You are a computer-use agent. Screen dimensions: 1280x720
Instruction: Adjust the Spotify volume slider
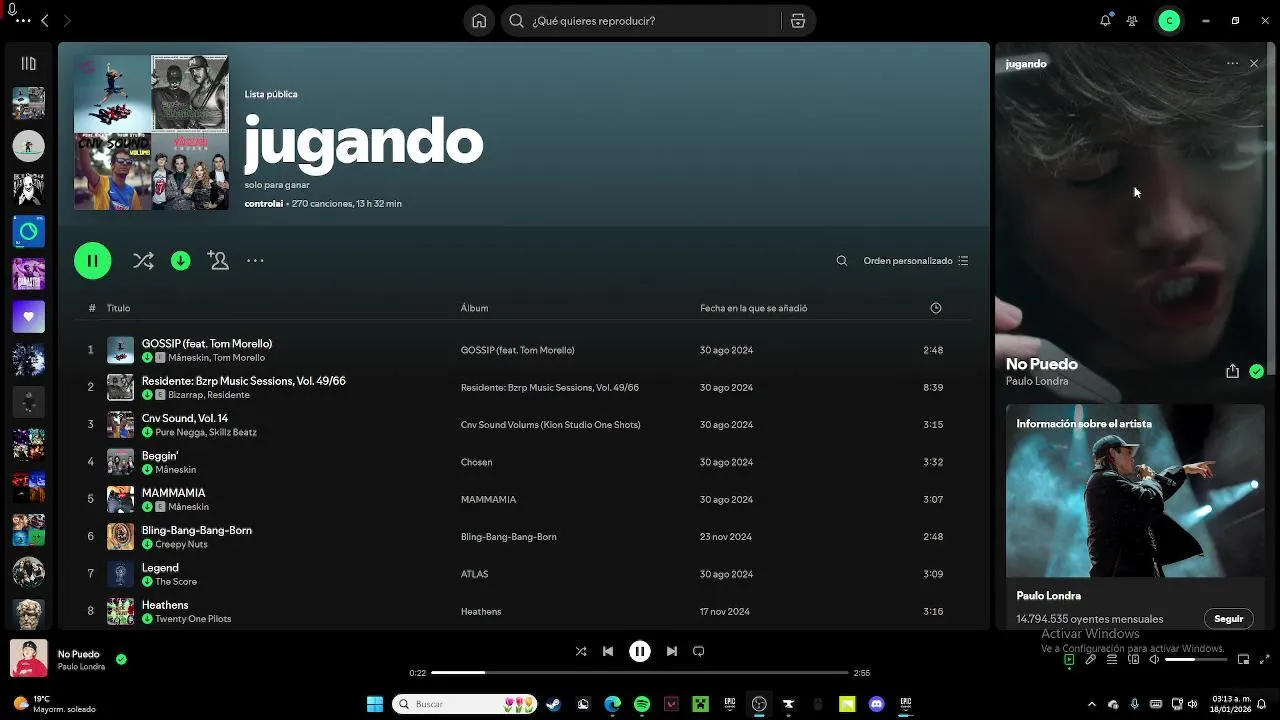(1196, 660)
